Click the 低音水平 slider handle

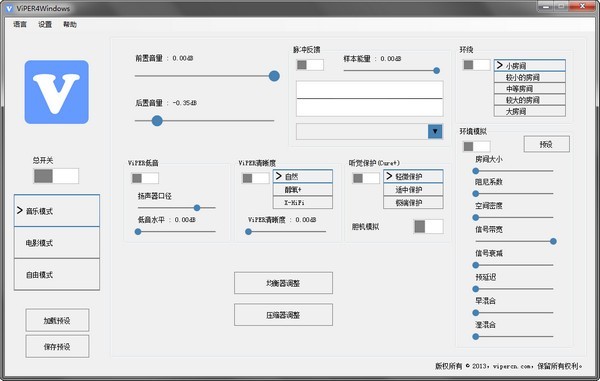(138, 231)
